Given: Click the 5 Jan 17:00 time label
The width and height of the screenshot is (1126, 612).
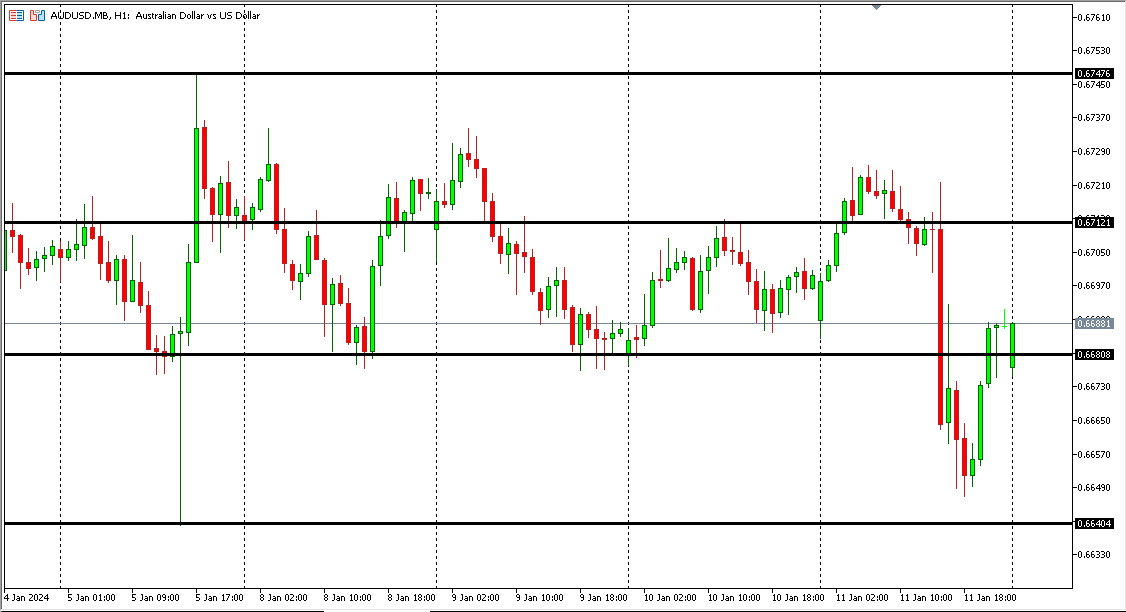Looking at the screenshot, I should 219,598.
